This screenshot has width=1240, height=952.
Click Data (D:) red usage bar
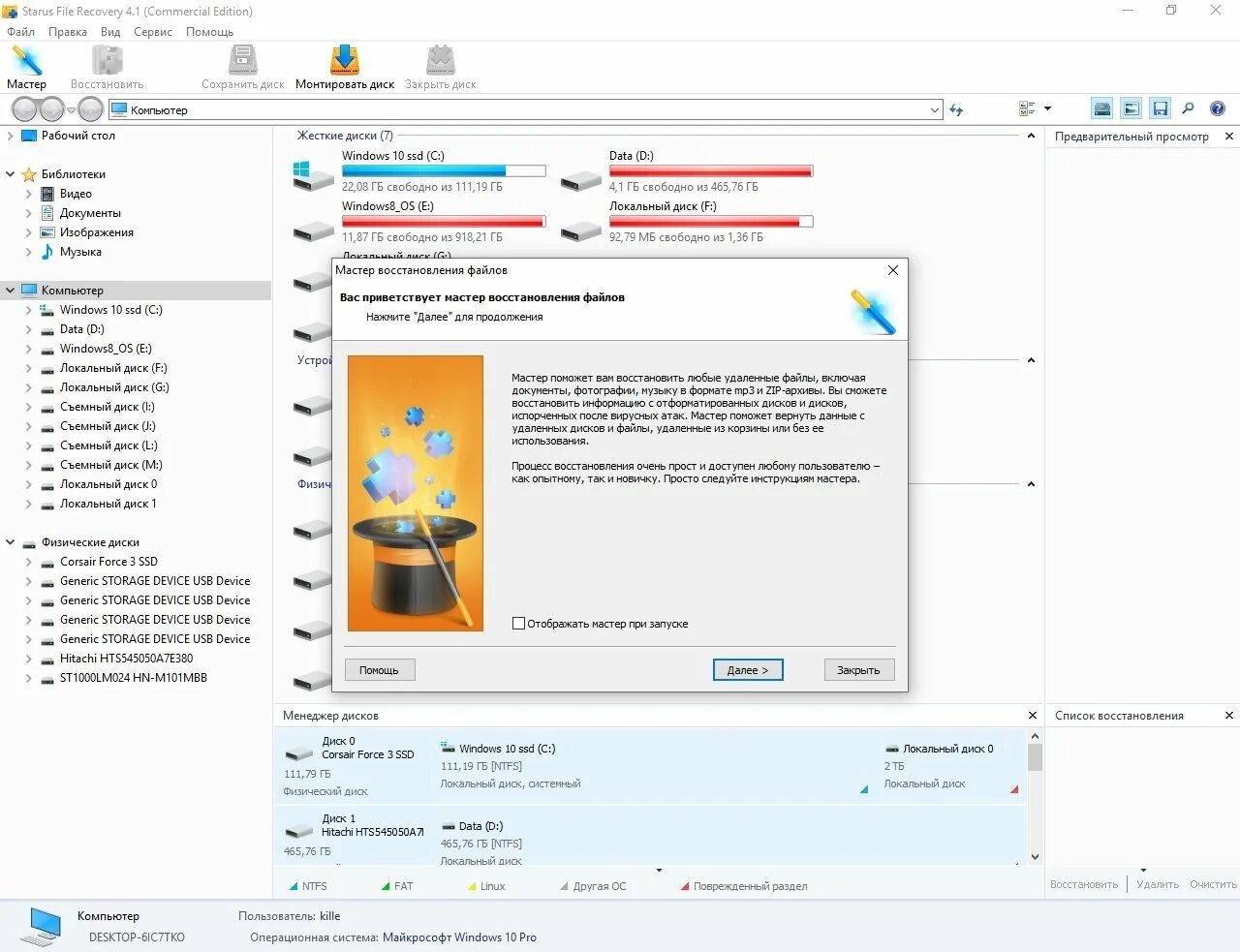click(711, 171)
